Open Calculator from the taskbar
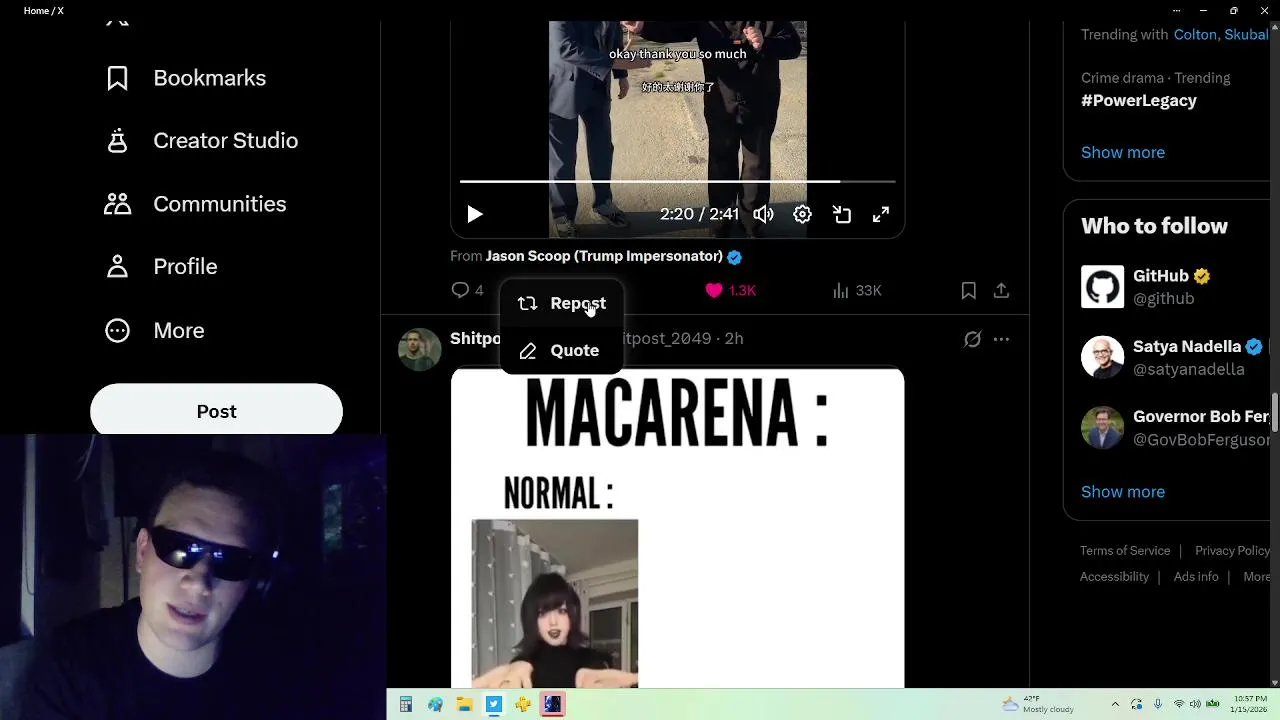 point(406,705)
